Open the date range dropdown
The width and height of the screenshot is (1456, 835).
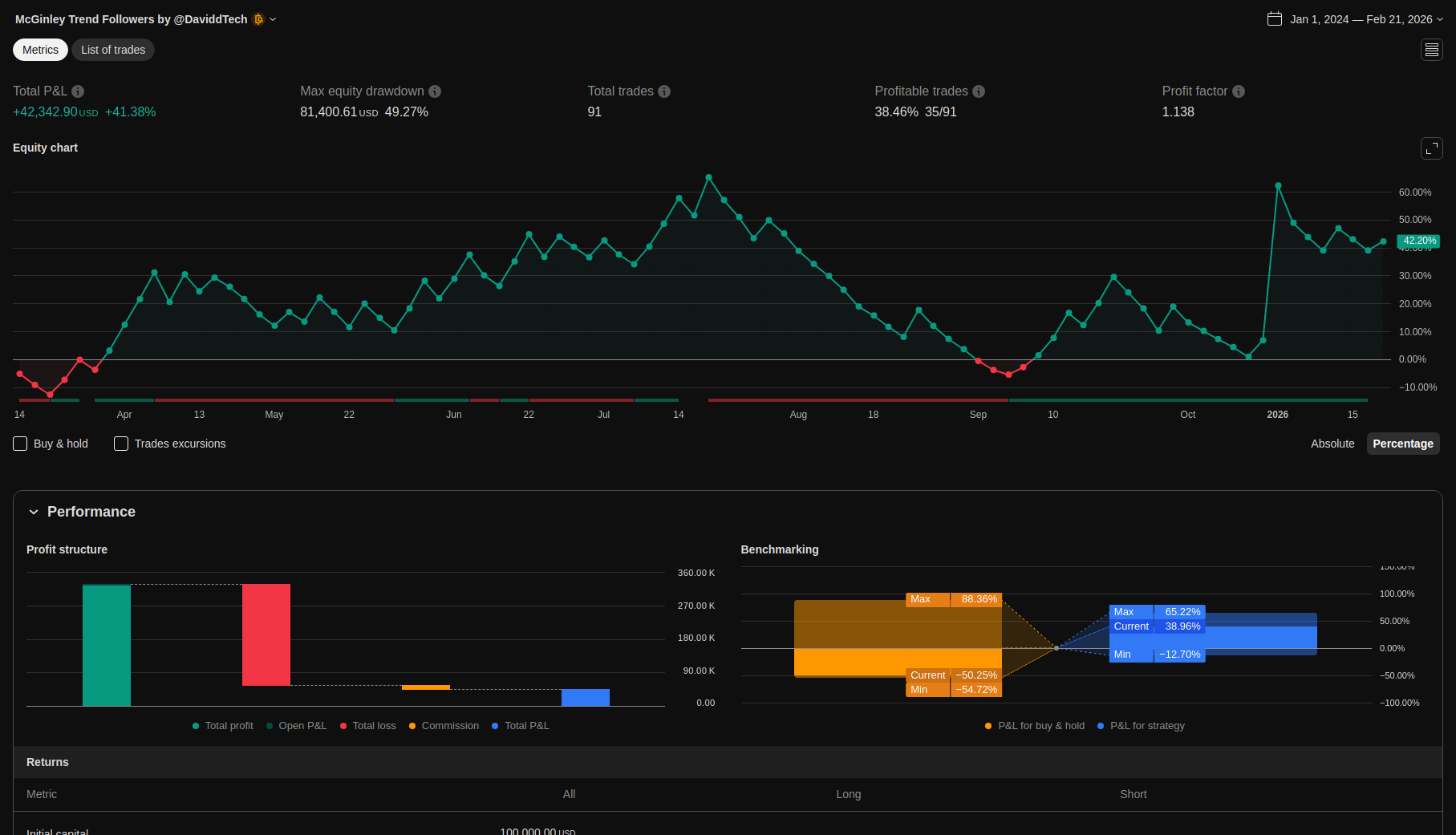coord(1440,19)
